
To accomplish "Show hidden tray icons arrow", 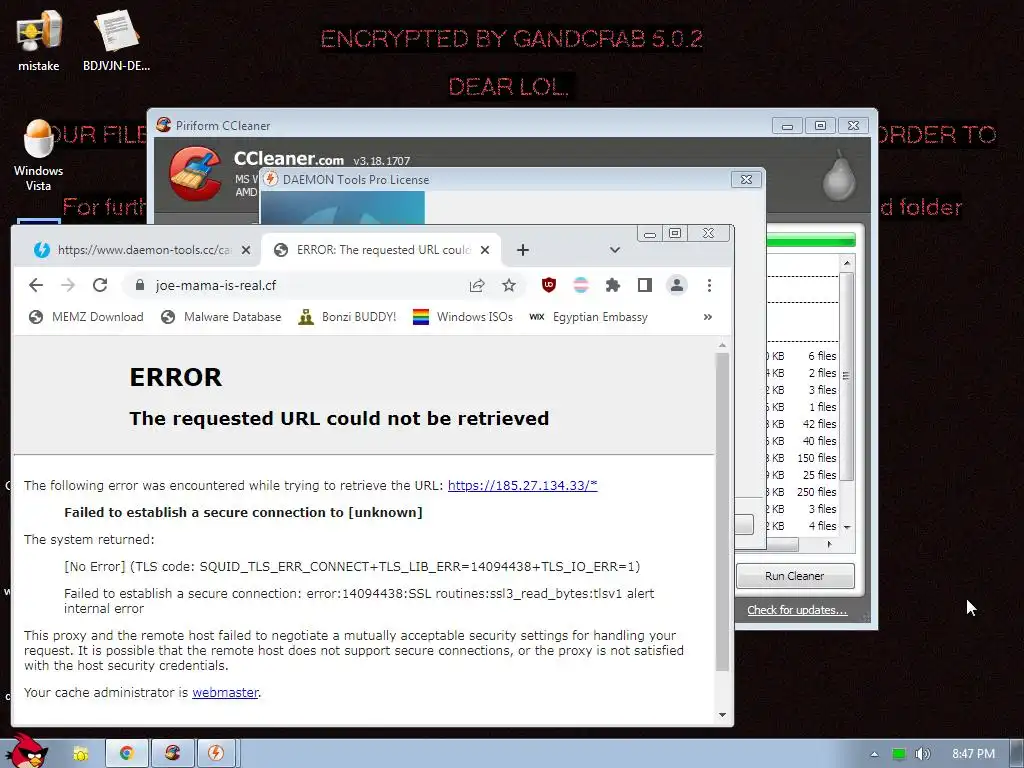I will pos(874,754).
